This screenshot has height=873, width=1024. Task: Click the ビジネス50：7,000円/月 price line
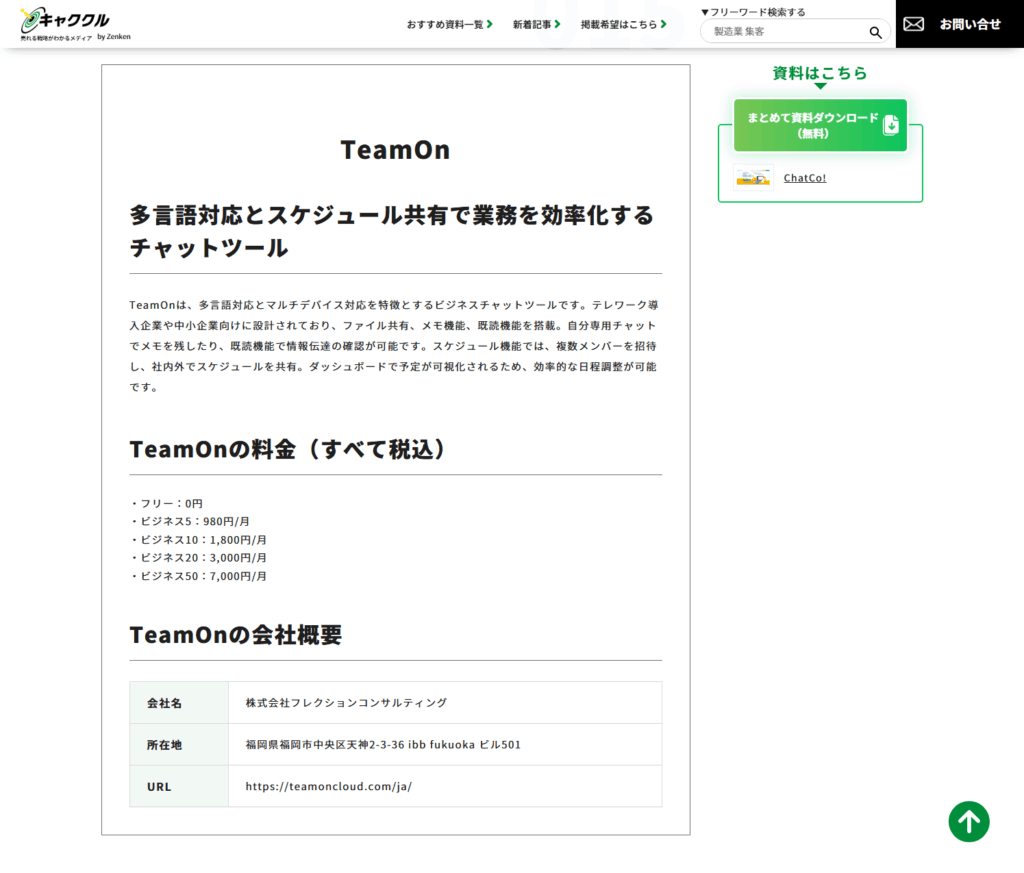[198, 576]
